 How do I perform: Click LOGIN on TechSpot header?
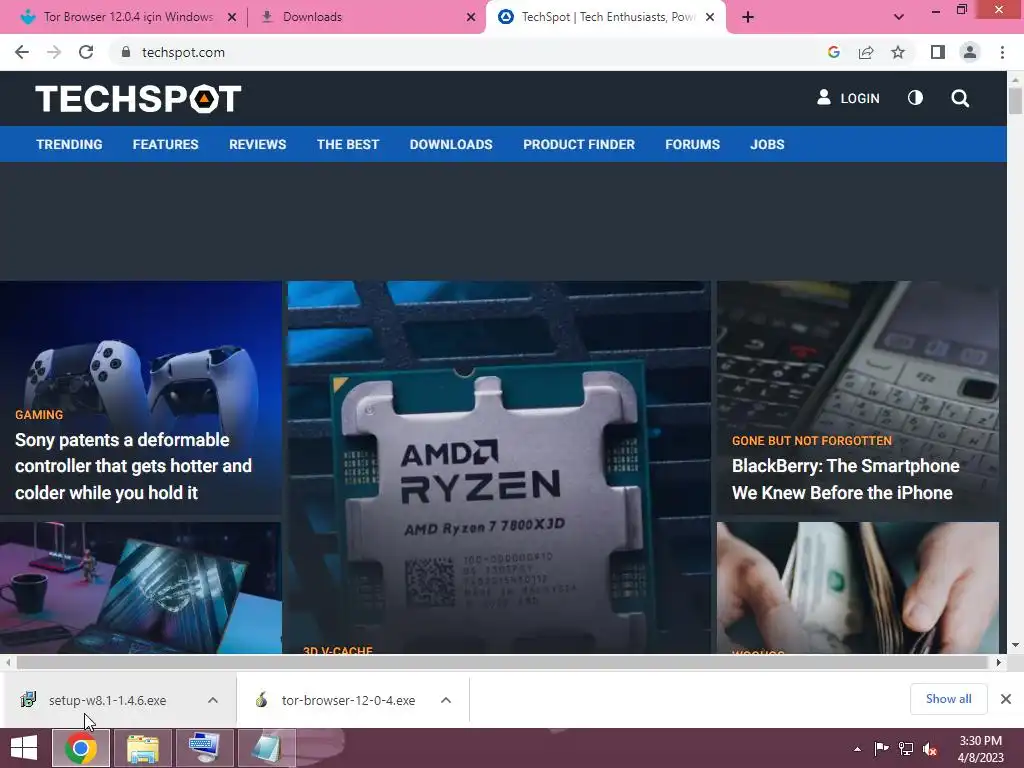pyautogui.click(x=848, y=98)
